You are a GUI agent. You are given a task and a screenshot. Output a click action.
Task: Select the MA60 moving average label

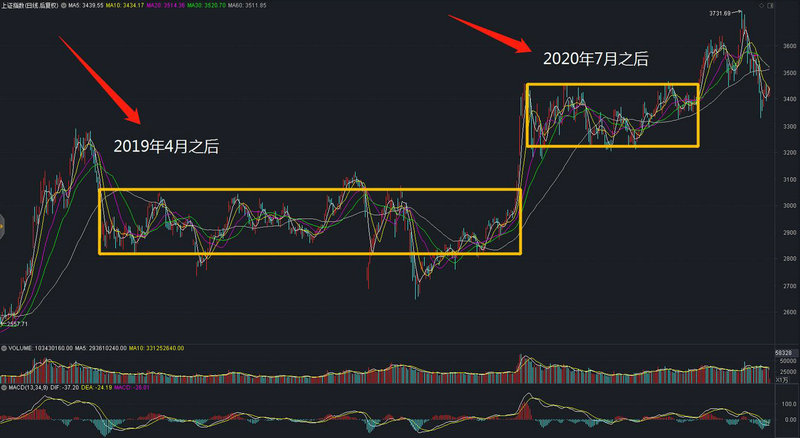299,7
